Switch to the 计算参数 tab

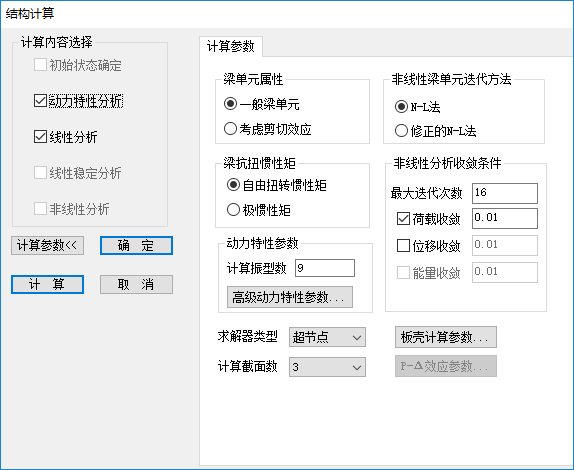(x=231, y=46)
